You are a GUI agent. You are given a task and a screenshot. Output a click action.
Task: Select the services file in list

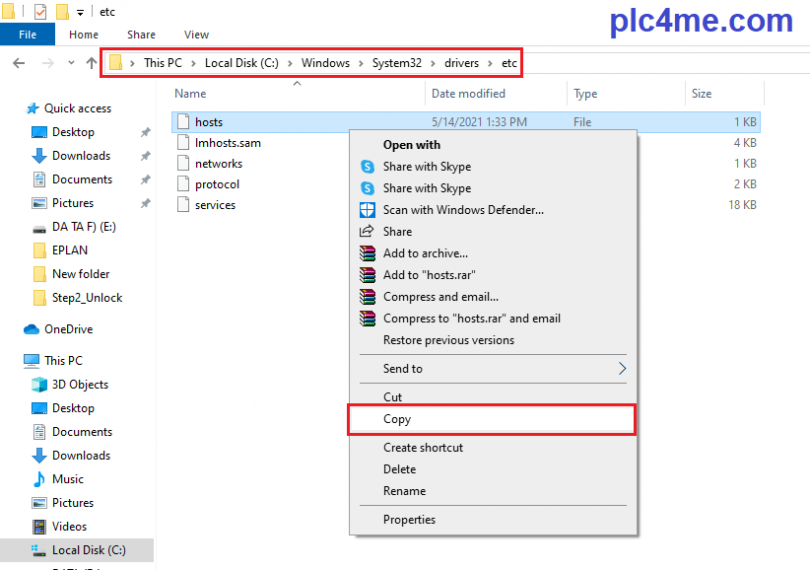coord(215,205)
